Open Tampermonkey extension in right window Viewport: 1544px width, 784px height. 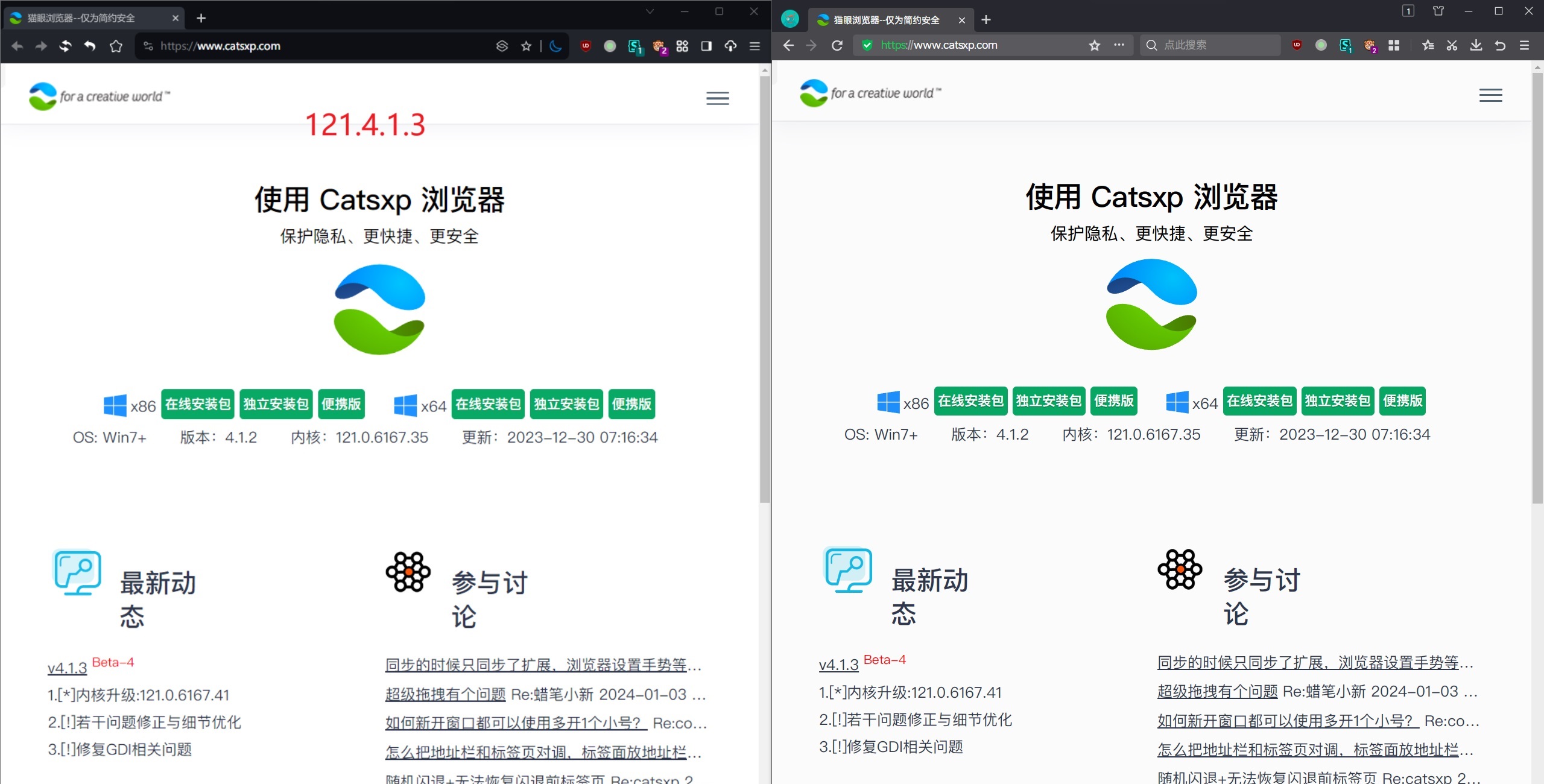[1370, 46]
